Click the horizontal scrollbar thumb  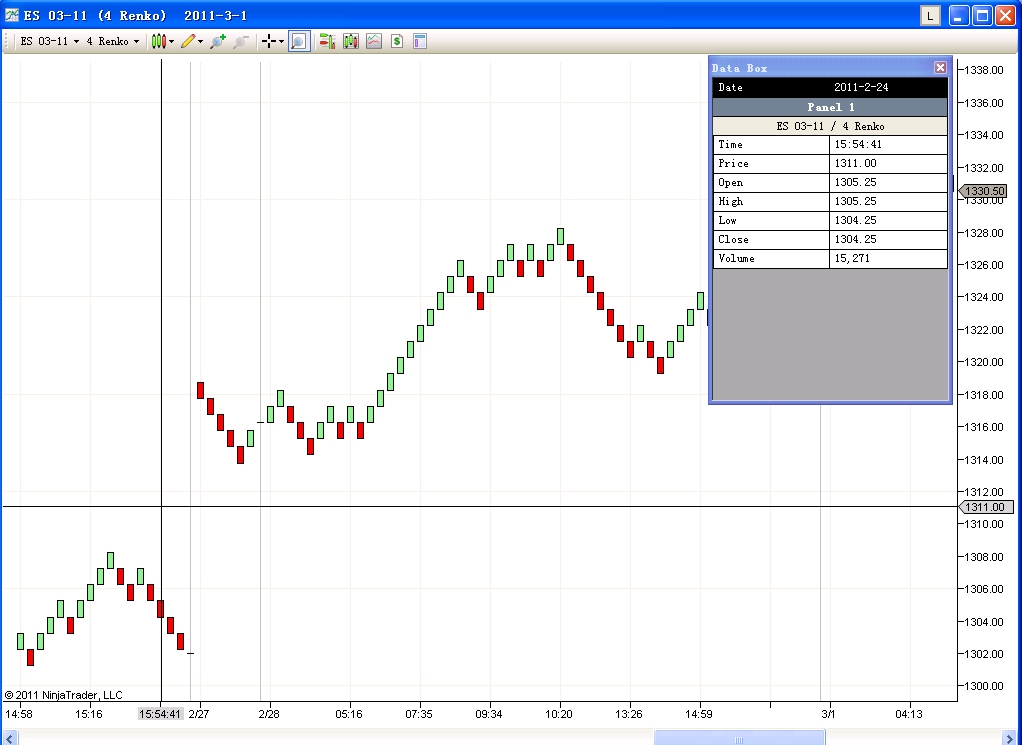pos(739,739)
